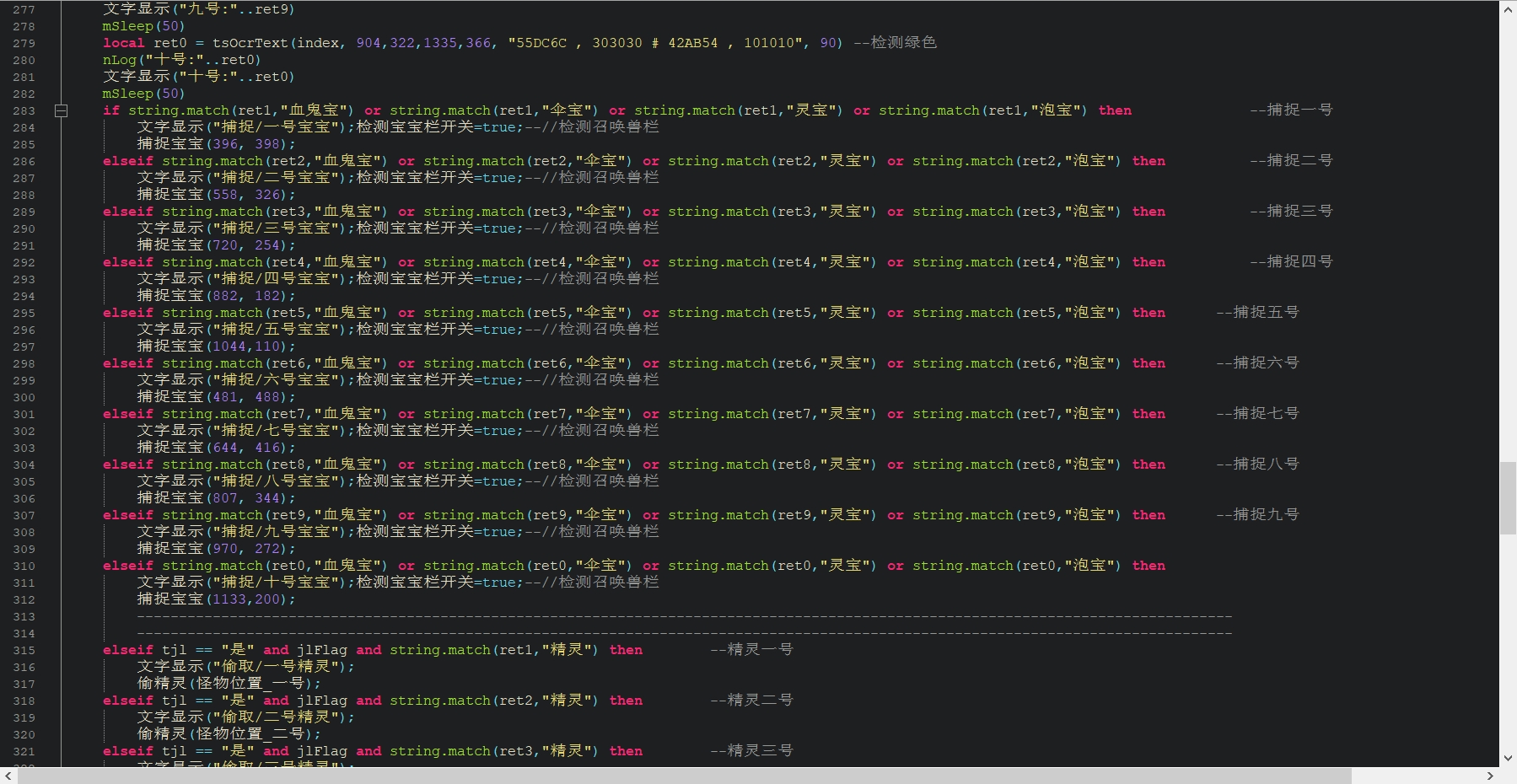Click the comment '--捕捉四号'
Image resolution: width=1517 pixels, height=784 pixels.
pos(1291,261)
